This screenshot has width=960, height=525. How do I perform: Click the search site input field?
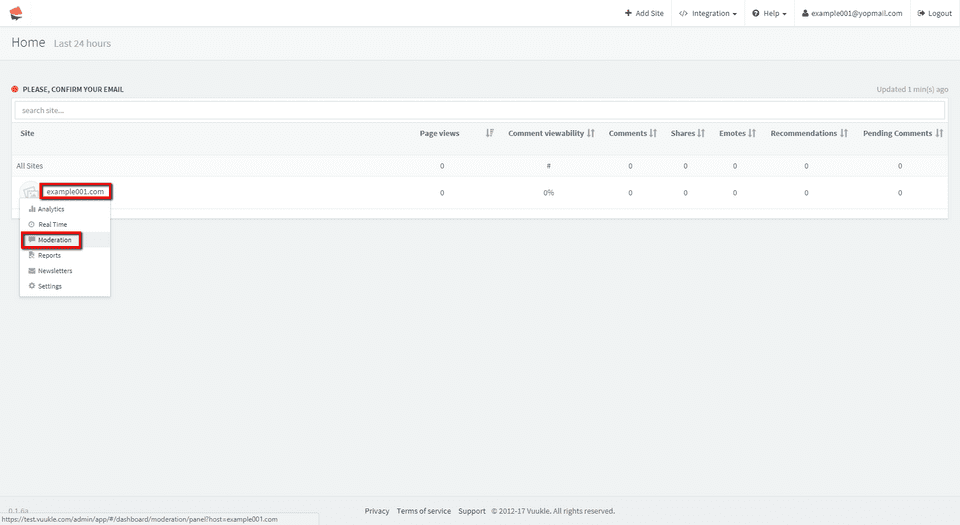click(x=480, y=110)
